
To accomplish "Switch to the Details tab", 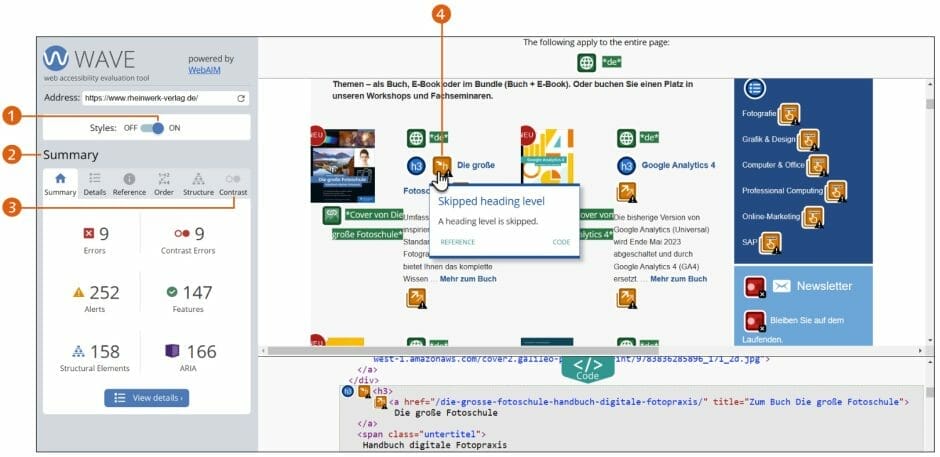I will point(95,185).
